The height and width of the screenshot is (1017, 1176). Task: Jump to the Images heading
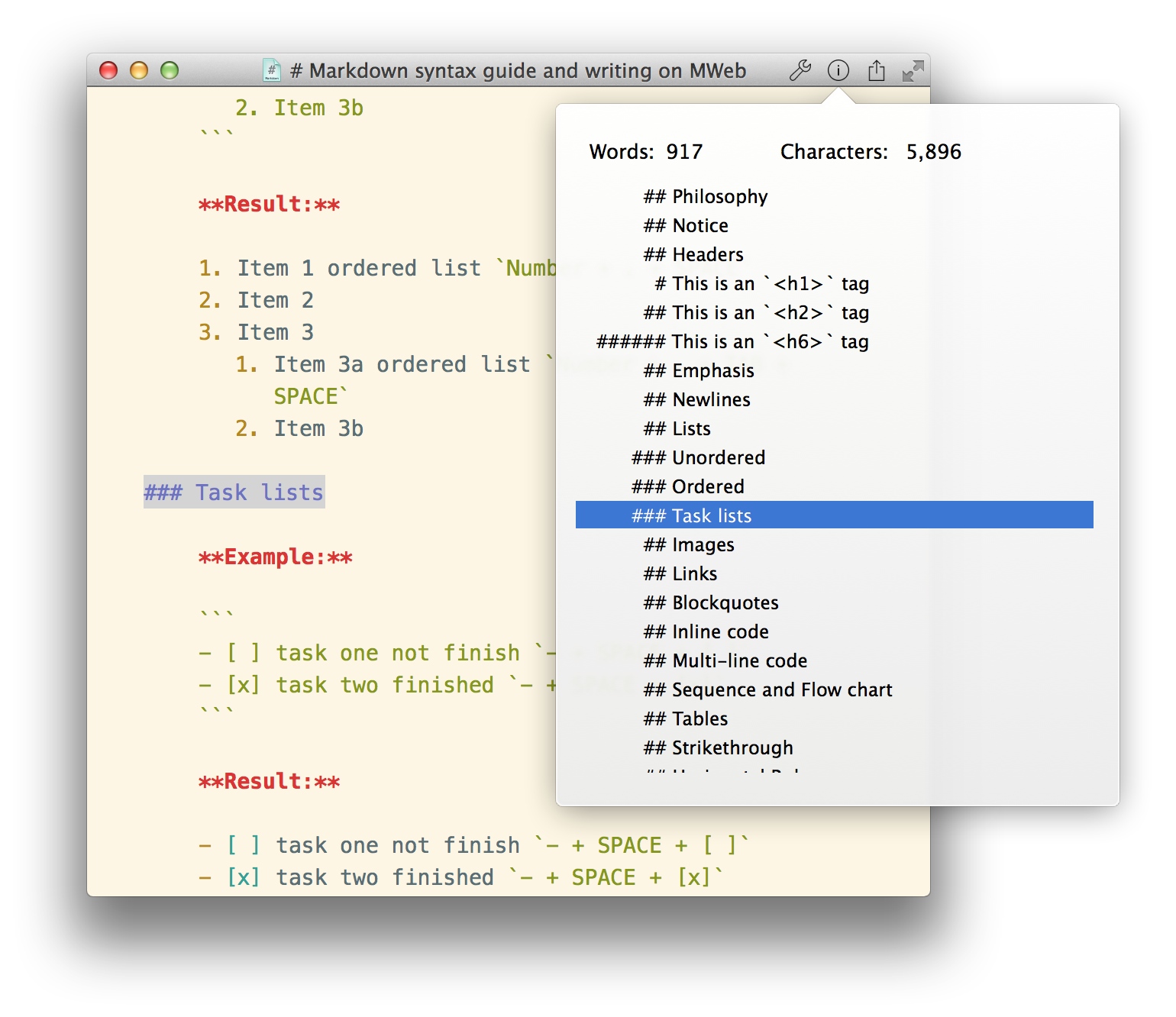689,544
